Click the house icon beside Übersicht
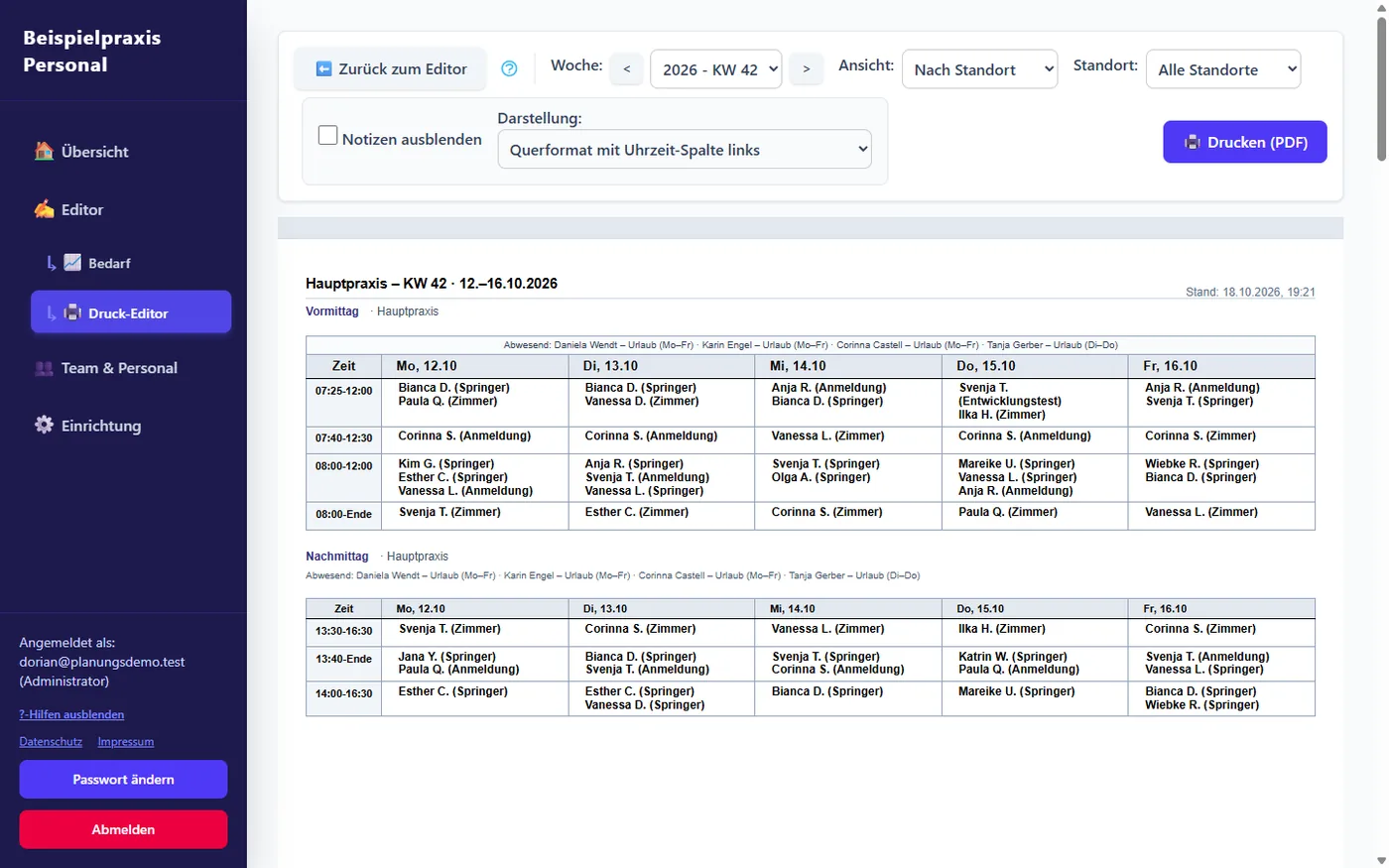Viewport: 1389px width, 868px height. pyautogui.click(x=44, y=151)
